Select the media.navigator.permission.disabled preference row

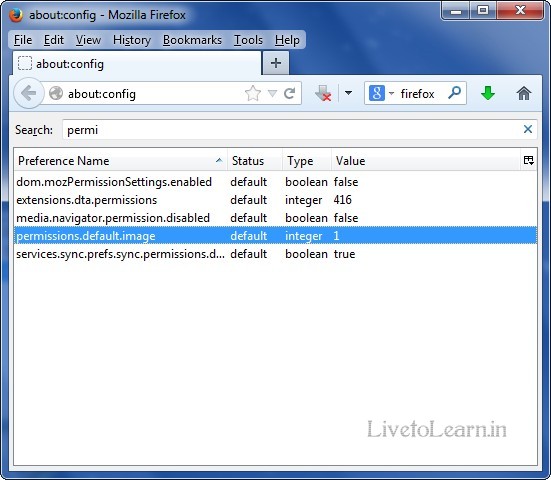point(276,218)
